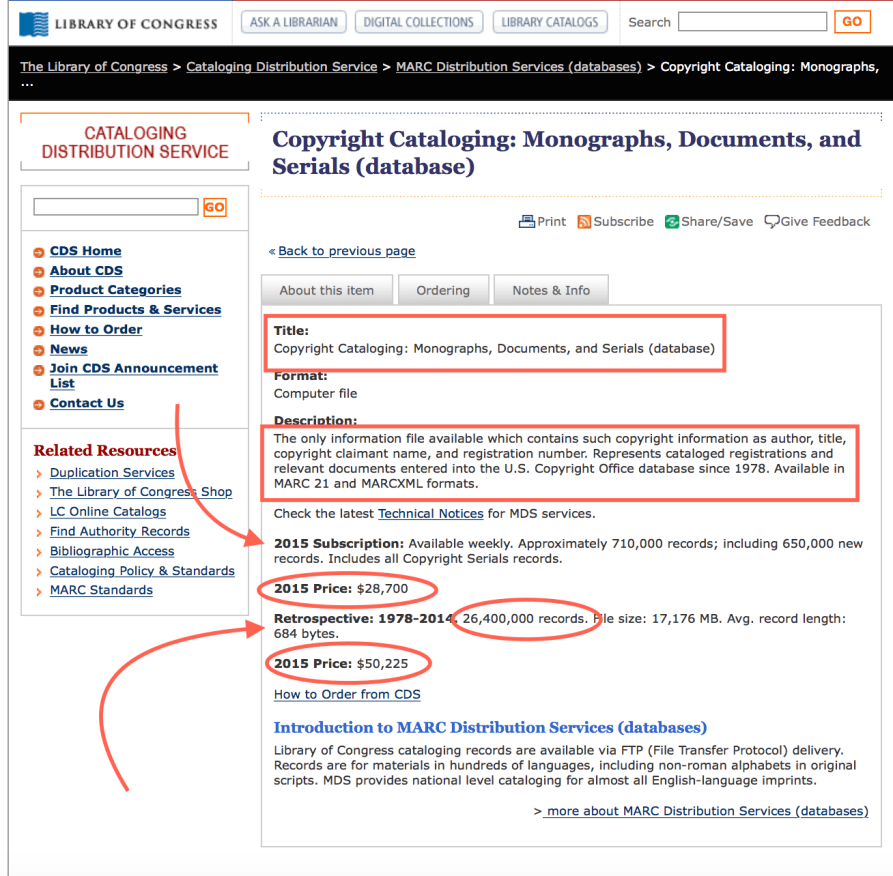The width and height of the screenshot is (893, 876).
Task: Switch to the Ordering tab
Action: pyautogui.click(x=443, y=290)
